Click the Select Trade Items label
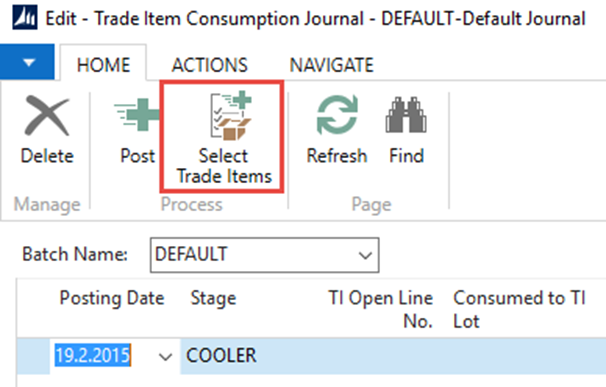Screen dimensions: 606x387 click(224, 166)
